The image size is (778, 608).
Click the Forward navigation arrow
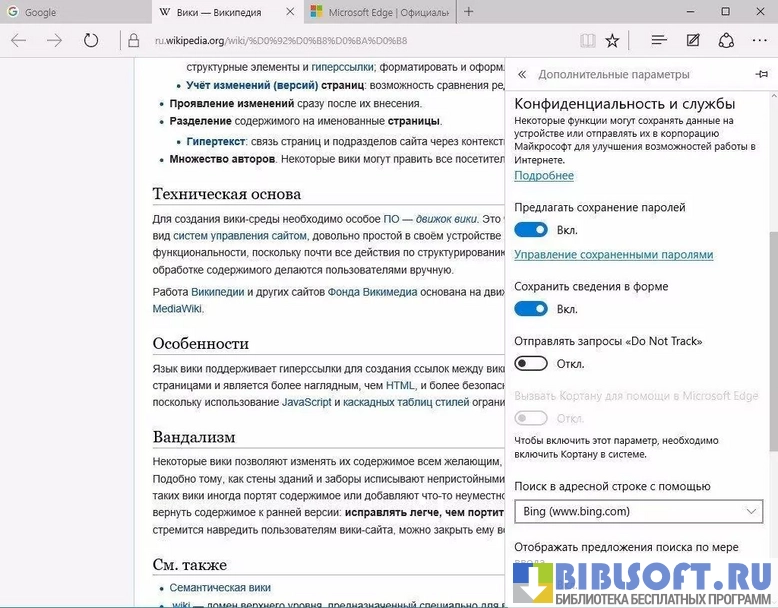(x=55, y=40)
